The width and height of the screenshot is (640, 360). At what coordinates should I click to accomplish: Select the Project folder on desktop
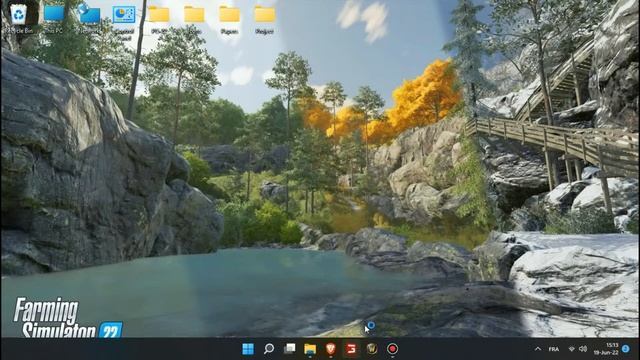(x=264, y=19)
